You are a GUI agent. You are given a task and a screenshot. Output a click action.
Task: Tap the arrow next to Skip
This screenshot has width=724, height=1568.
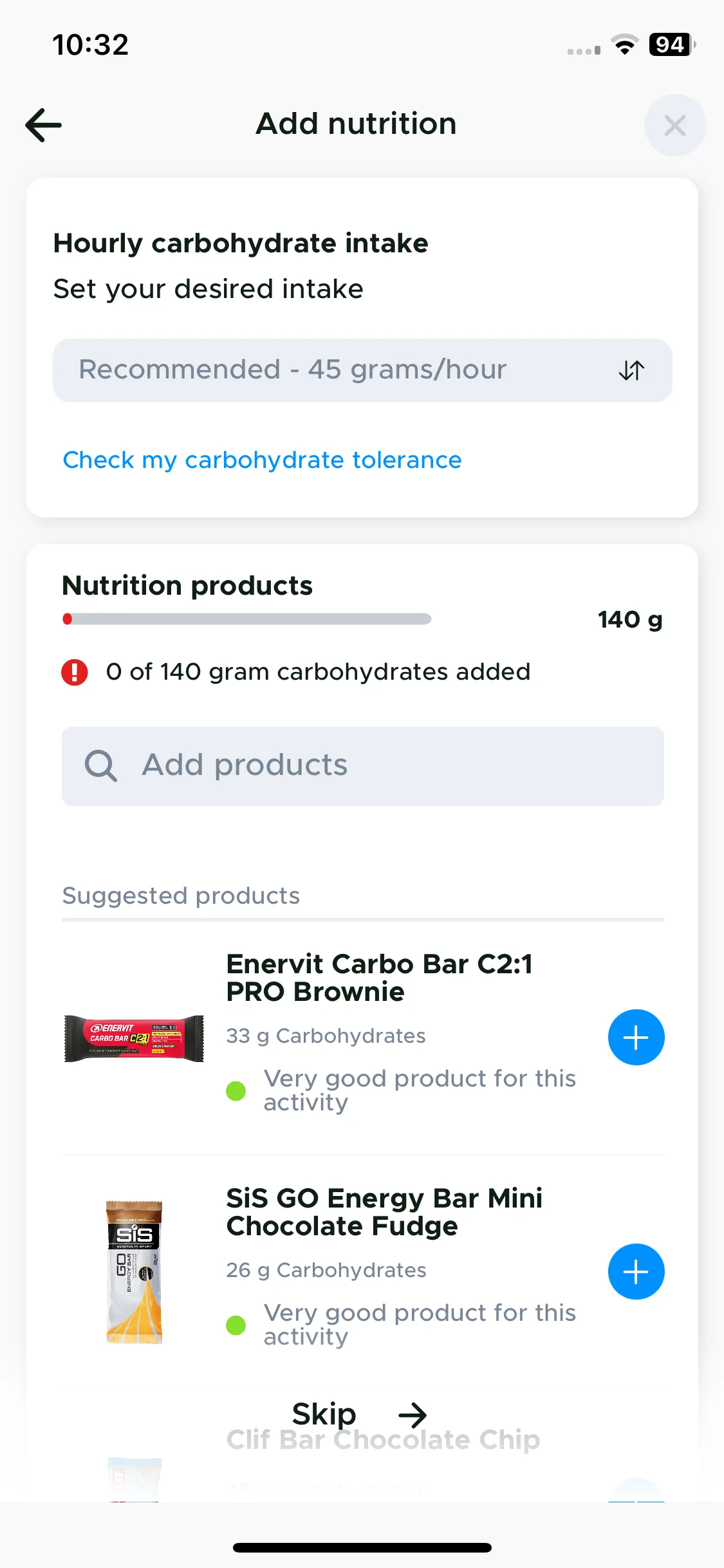pyautogui.click(x=413, y=1415)
